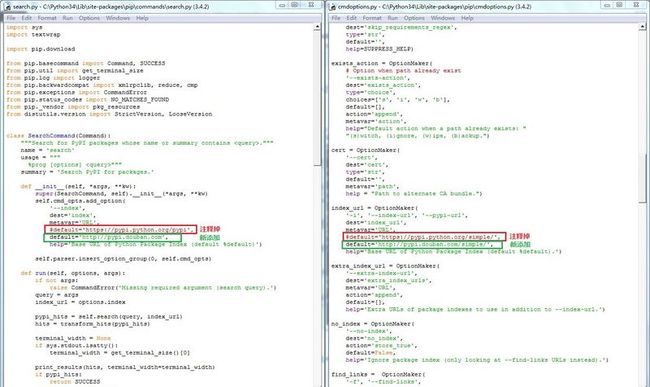Click 'self.parser.insert_option_group' line
Viewport: 650px width, 387px height.
[123, 259]
